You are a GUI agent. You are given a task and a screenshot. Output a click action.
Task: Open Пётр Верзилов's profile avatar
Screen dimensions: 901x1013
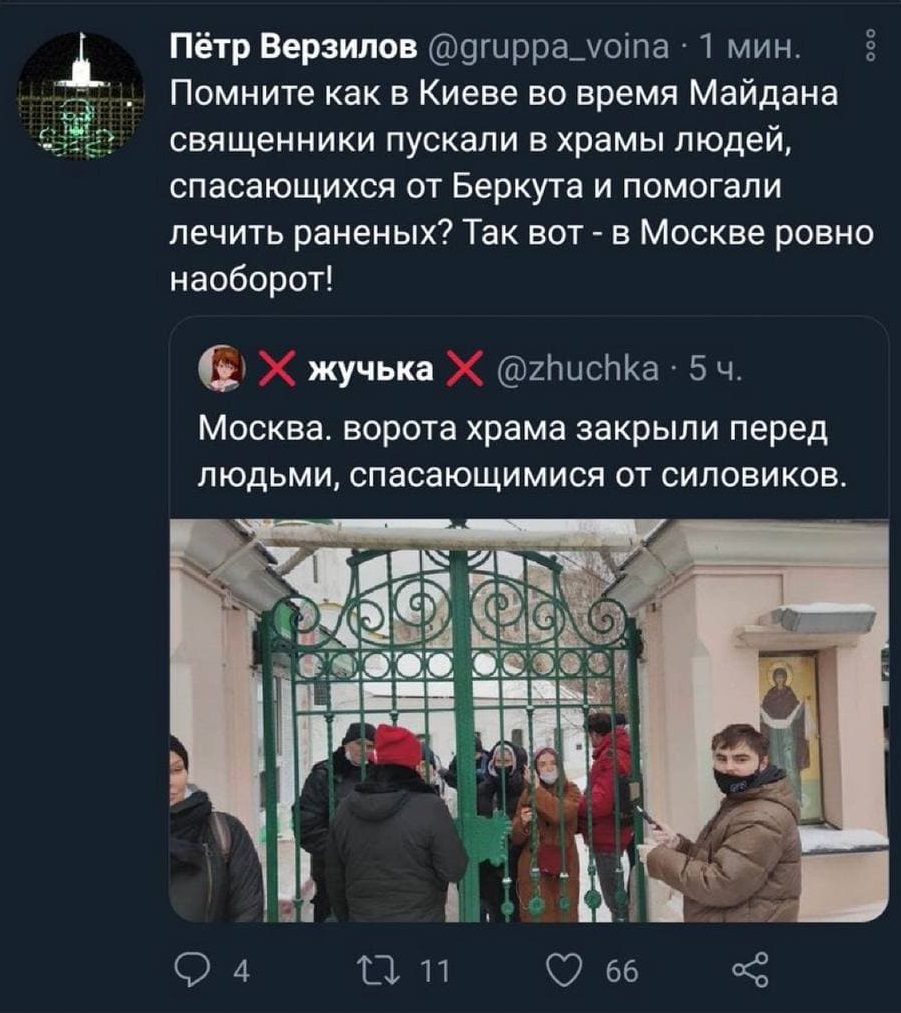pyautogui.click(x=80, y=96)
